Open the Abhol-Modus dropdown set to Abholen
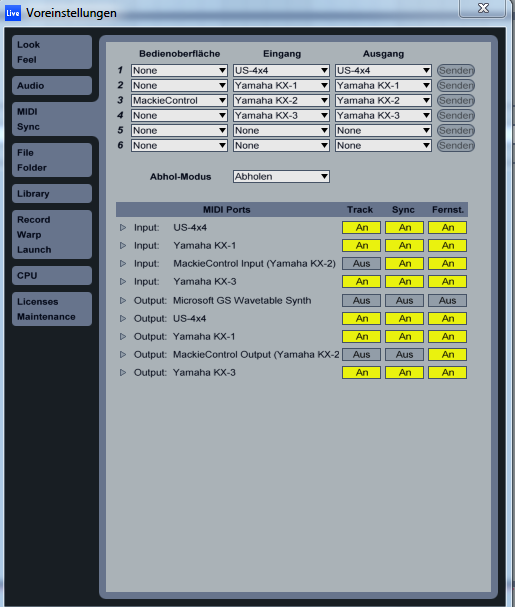This screenshot has height=607, width=515. [281, 177]
